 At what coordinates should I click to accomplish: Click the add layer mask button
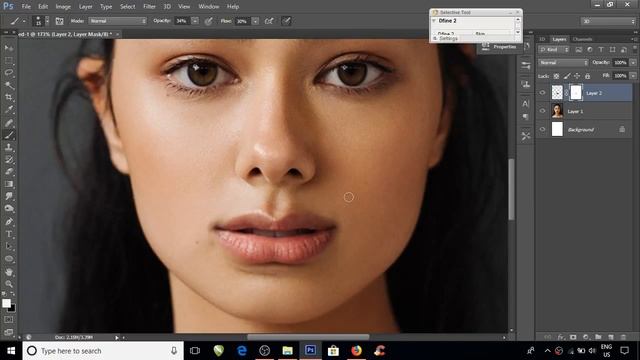coord(573,337)
